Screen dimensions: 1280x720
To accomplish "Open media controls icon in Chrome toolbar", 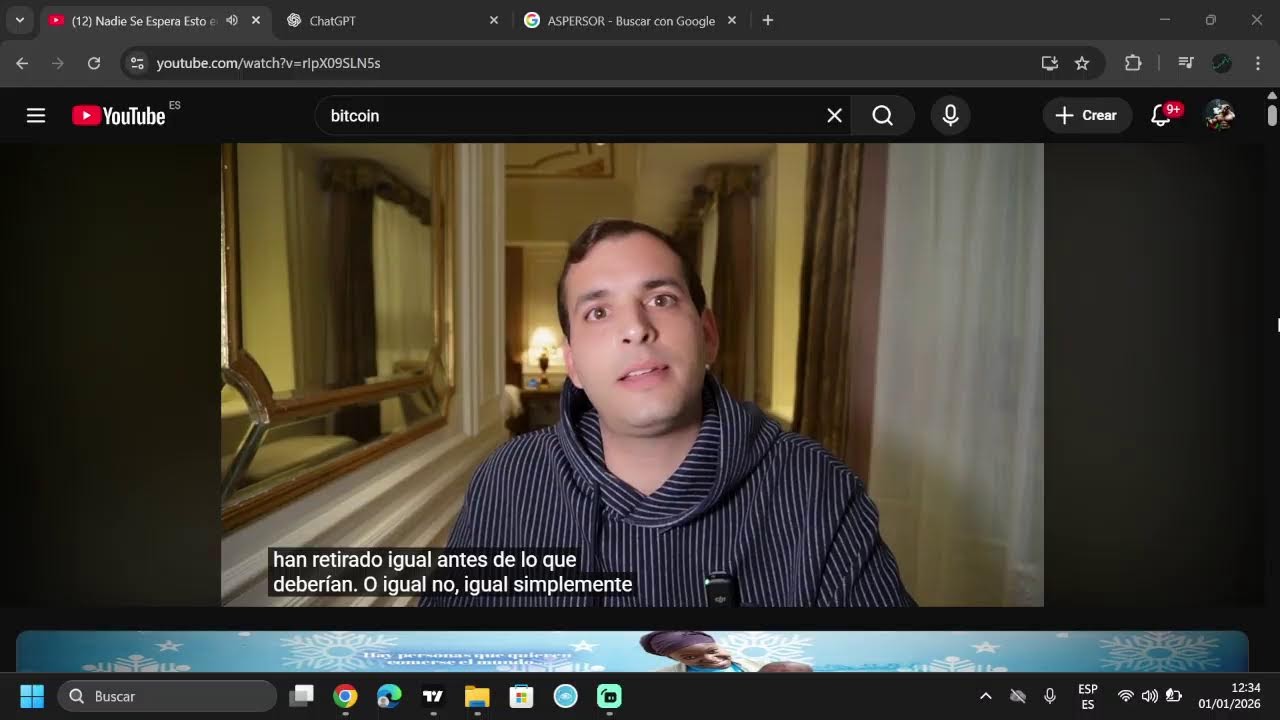I will click(1186, 63).
